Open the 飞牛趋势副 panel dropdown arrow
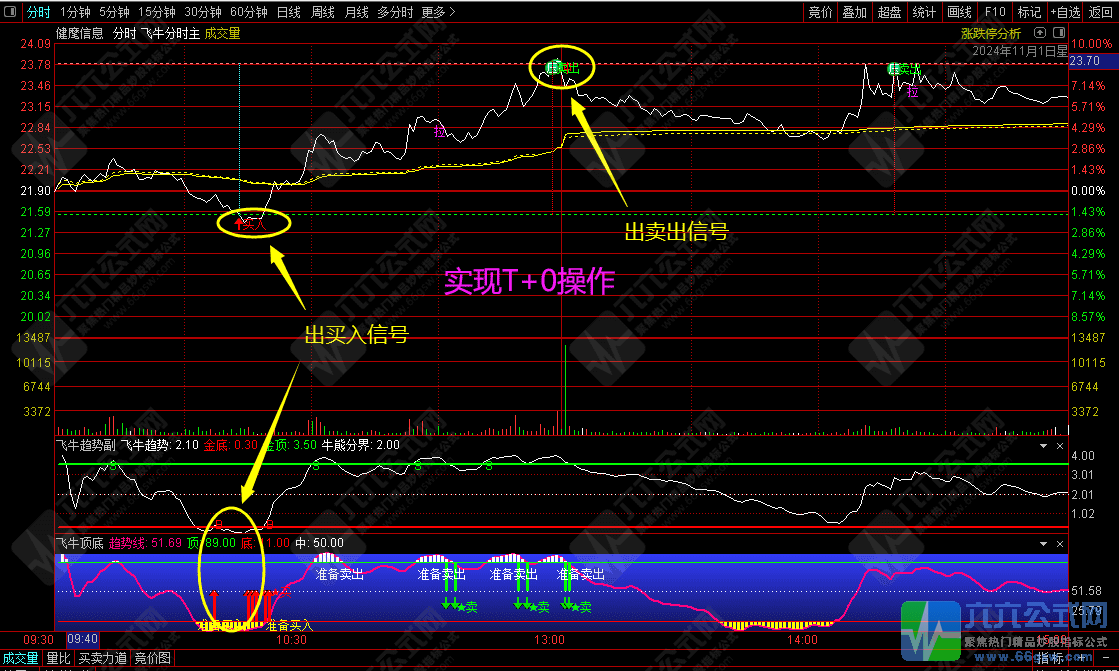Viewport: 1119px width, 671px height. click(x=1044, y=445)
